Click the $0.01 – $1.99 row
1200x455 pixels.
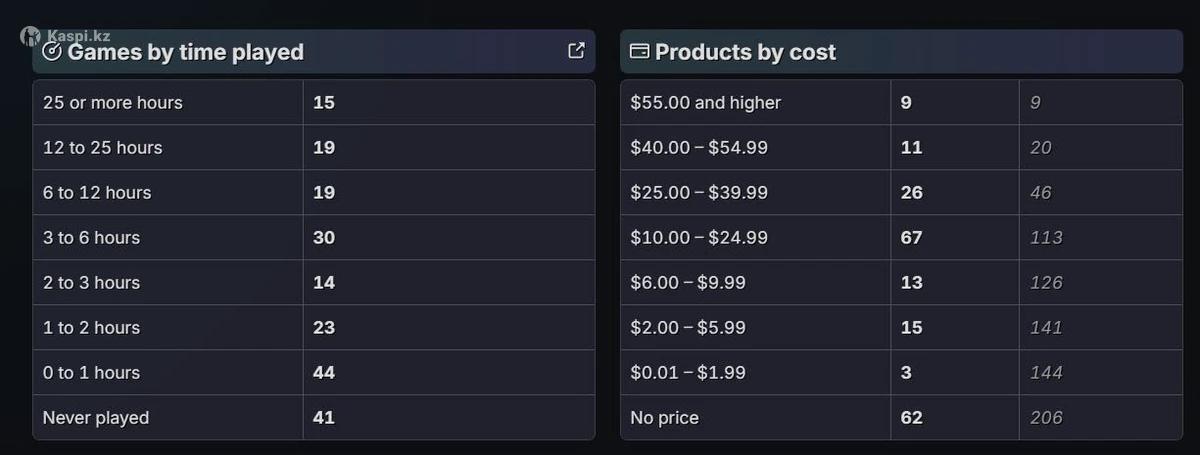point(688,373)
